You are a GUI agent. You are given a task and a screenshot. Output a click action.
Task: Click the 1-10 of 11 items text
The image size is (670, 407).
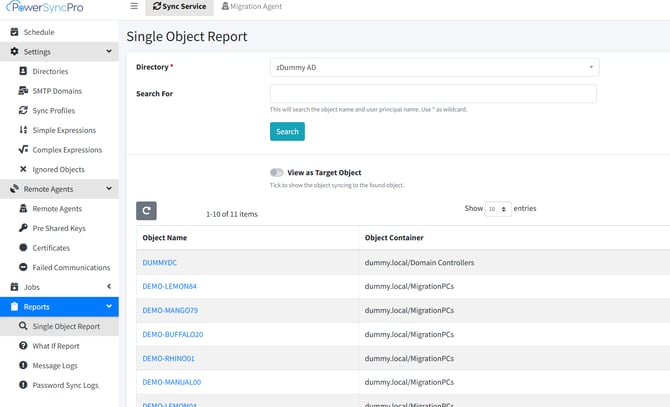pyautogui.click(x=232, y=214)
